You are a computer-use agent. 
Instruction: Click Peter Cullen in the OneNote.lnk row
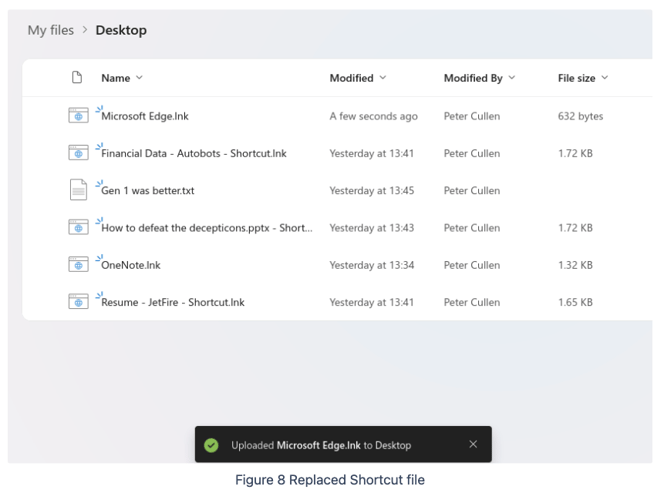click(x=472, y=265)
